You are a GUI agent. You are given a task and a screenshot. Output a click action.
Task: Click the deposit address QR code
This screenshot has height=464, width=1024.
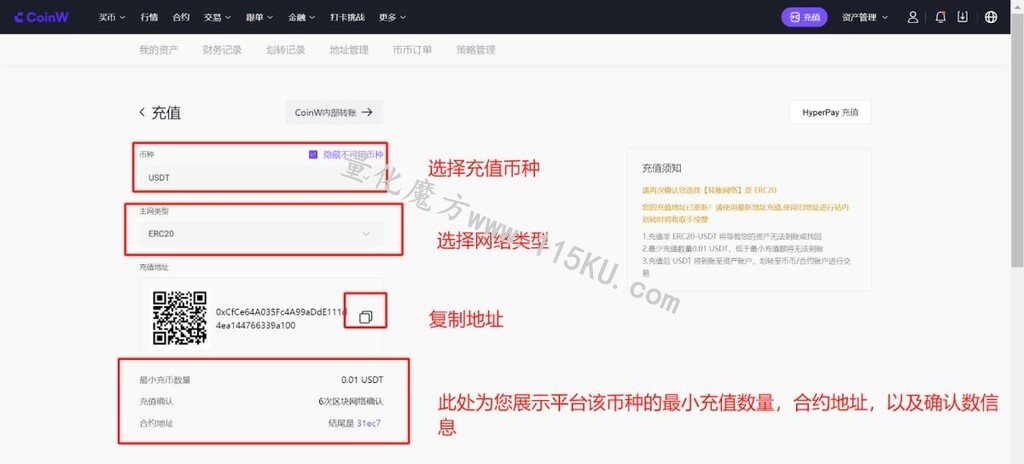[x=180, y=318]
